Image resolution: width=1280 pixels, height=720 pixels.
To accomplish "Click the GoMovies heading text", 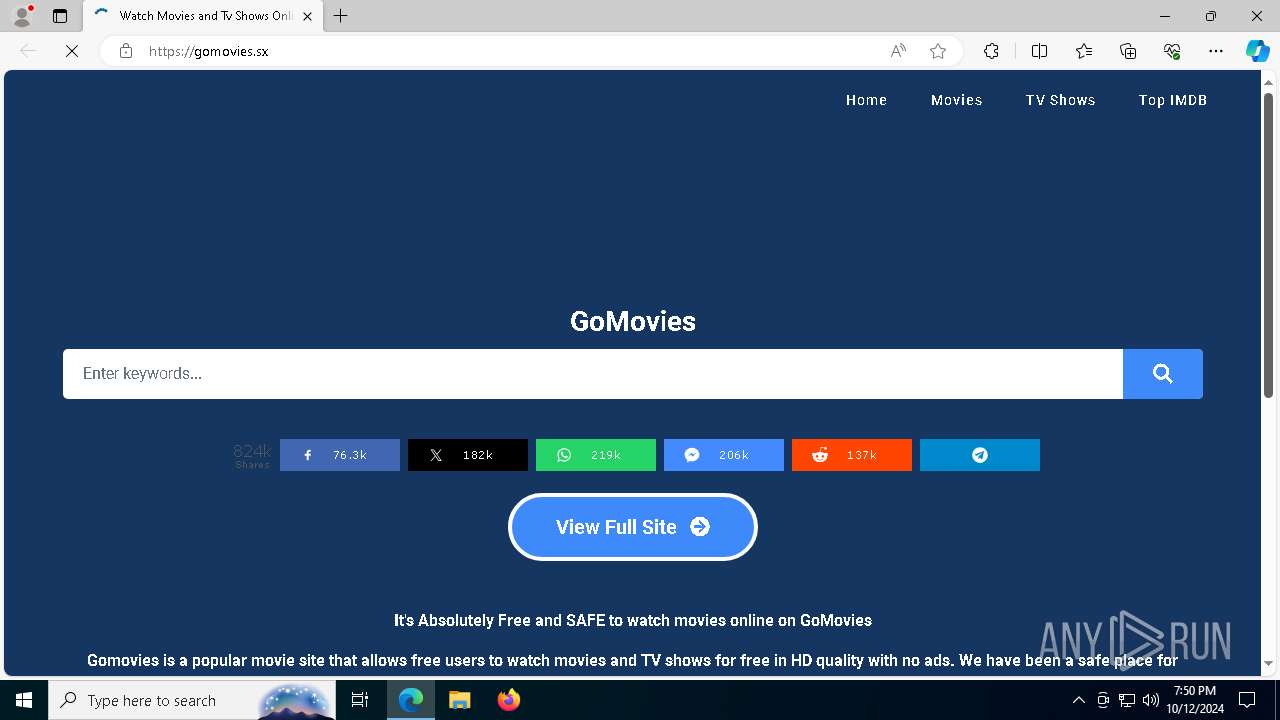I will (633, 321).
